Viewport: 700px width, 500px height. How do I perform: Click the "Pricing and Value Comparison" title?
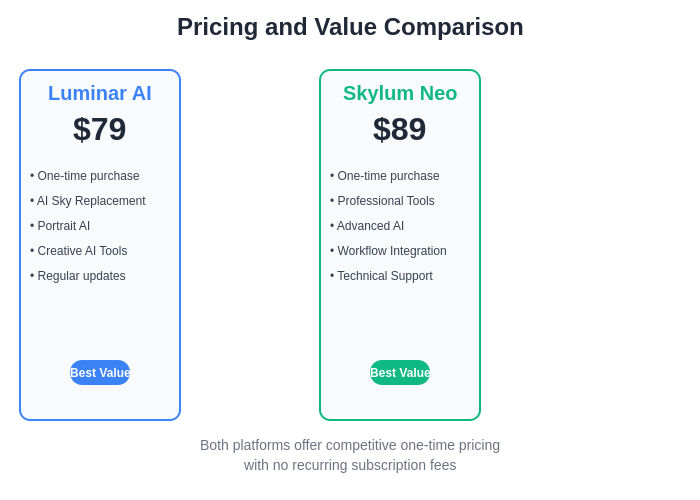coord(350,27)
